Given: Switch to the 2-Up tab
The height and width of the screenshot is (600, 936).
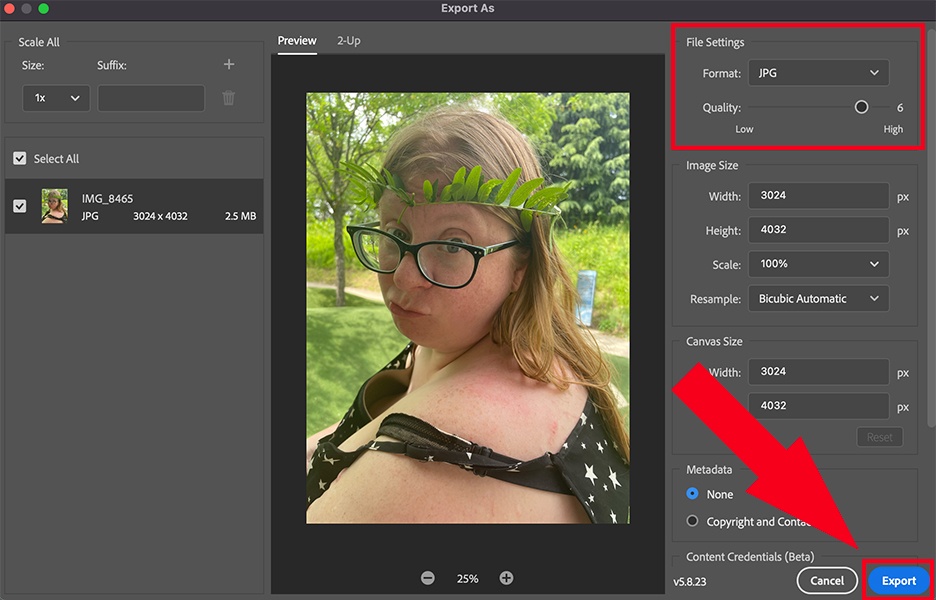Looking at the screenshot, I should click(x=348, y=41).
